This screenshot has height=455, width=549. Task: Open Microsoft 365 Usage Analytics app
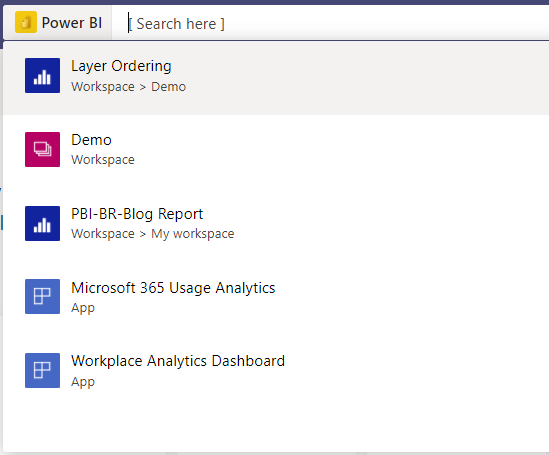(276, 298)
